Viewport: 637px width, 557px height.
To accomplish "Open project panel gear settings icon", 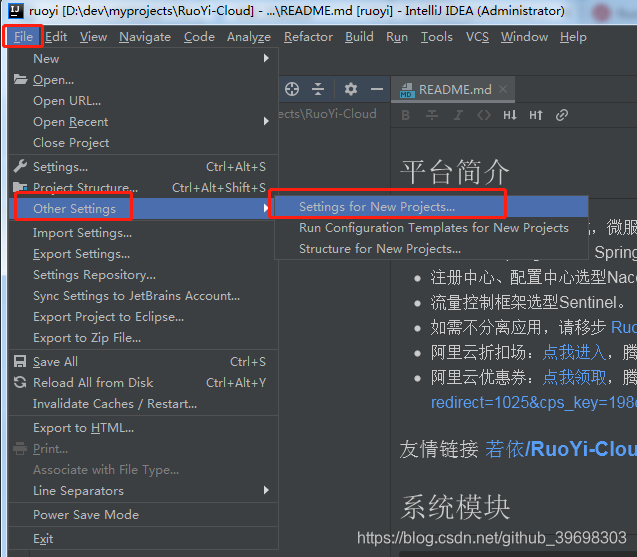I will tap(351, 89).
